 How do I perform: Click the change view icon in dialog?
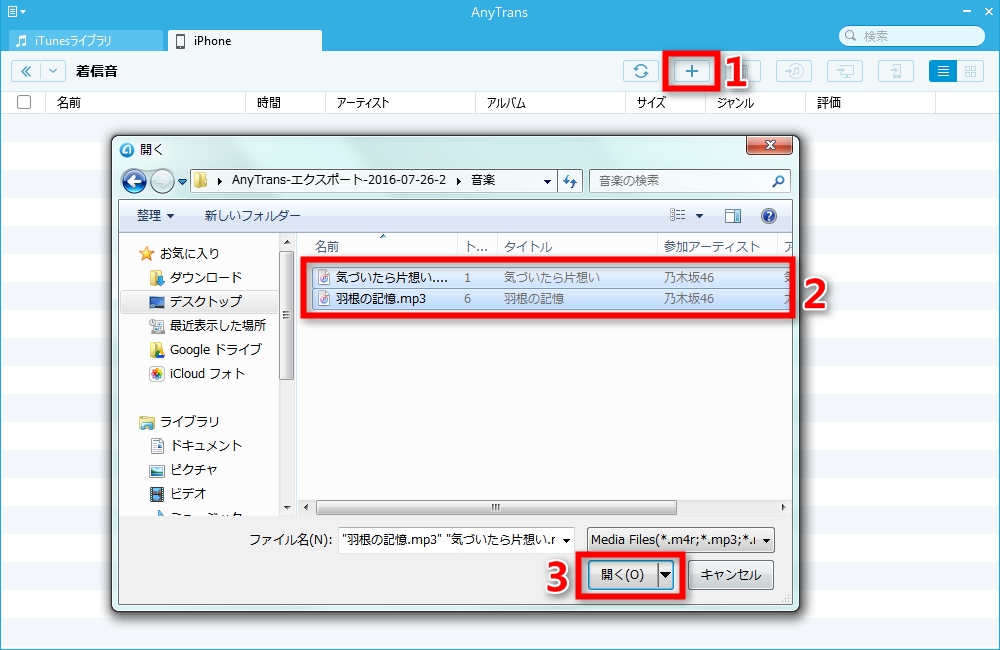677,216
